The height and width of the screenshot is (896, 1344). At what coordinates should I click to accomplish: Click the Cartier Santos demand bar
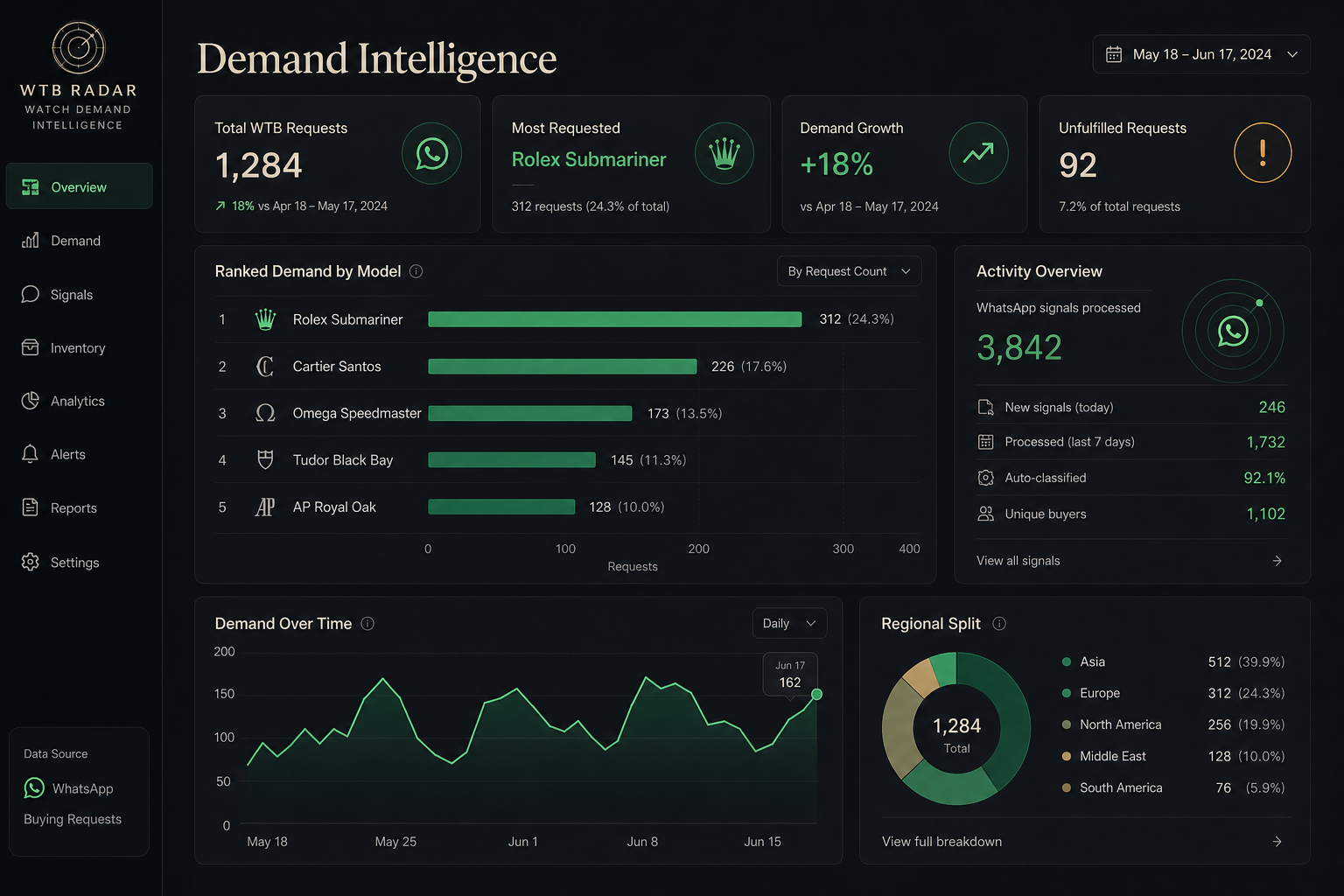[x=563, y=367]
